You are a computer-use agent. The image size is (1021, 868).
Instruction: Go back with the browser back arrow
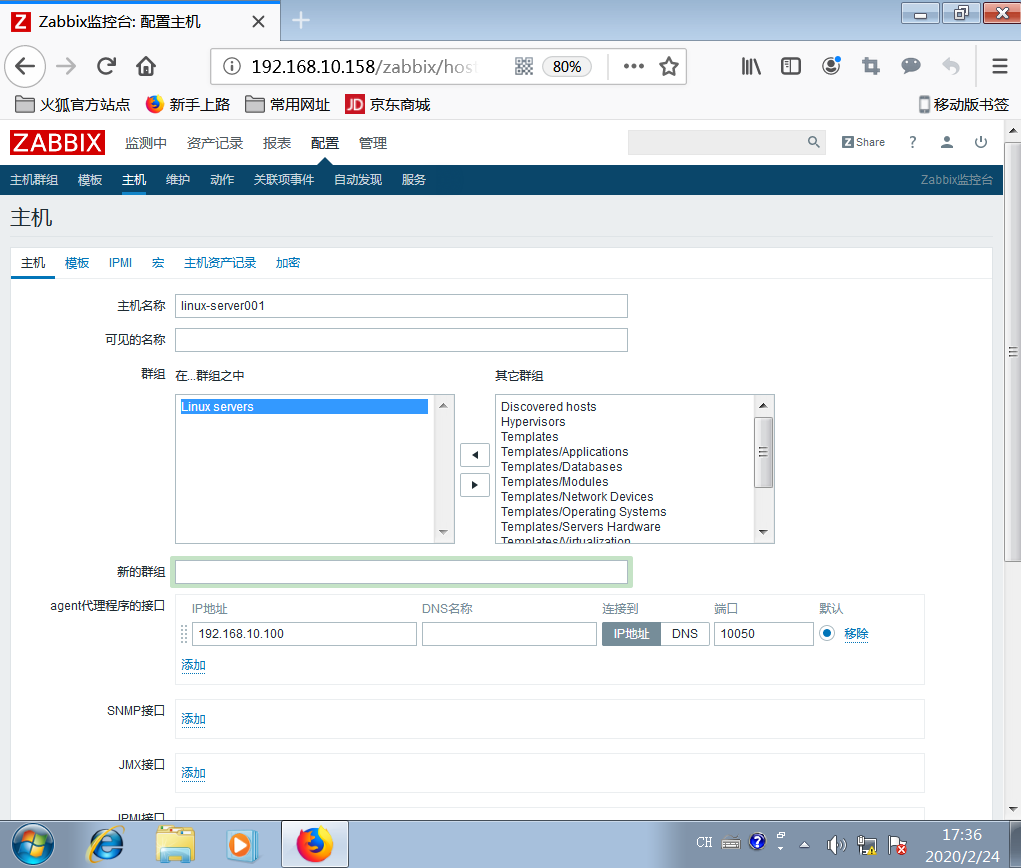[x=25, y=66]
